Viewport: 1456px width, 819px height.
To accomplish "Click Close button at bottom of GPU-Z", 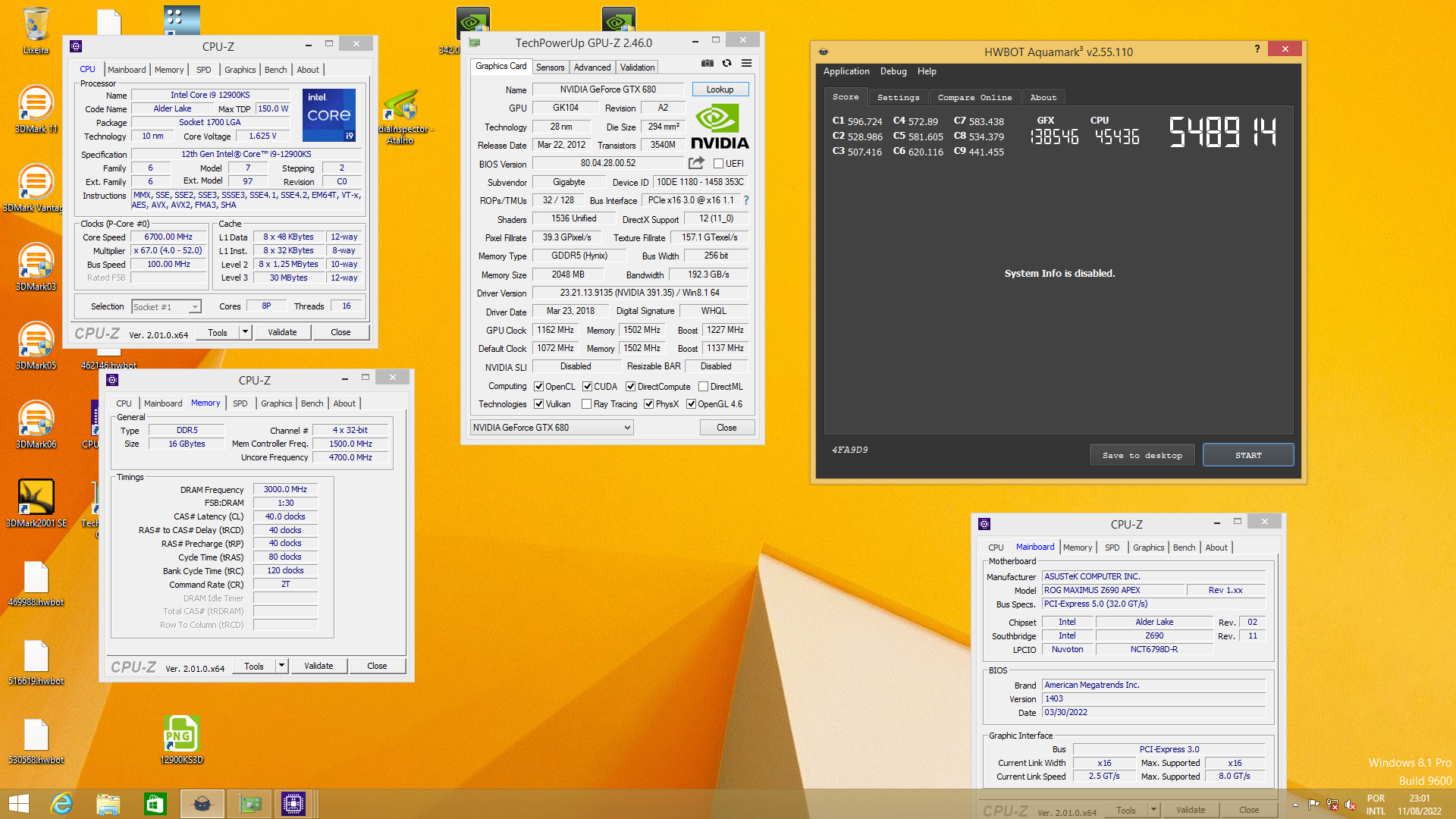I will (x=726, y=428).
